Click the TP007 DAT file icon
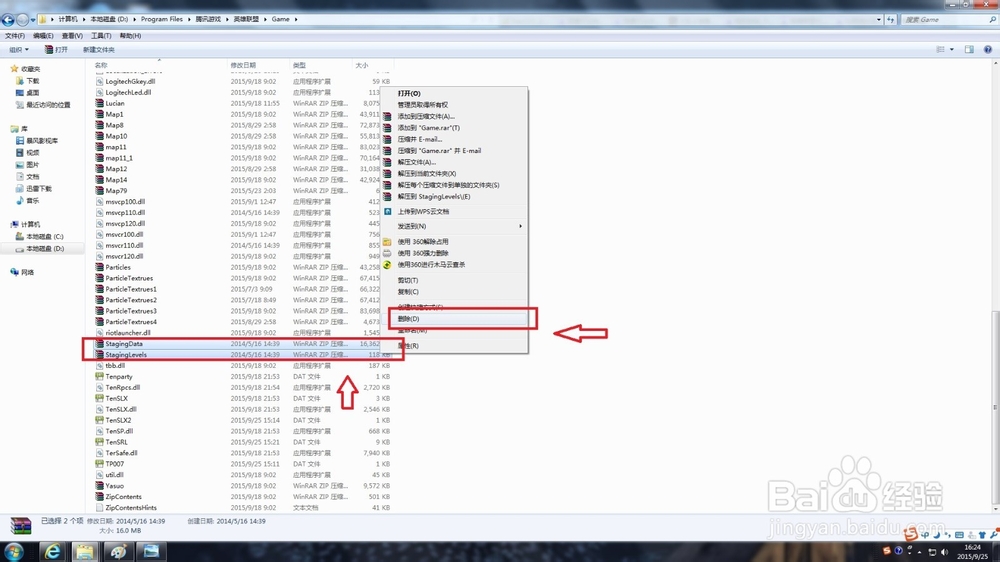Viewport: 1000px width, 562px height. 99,464
